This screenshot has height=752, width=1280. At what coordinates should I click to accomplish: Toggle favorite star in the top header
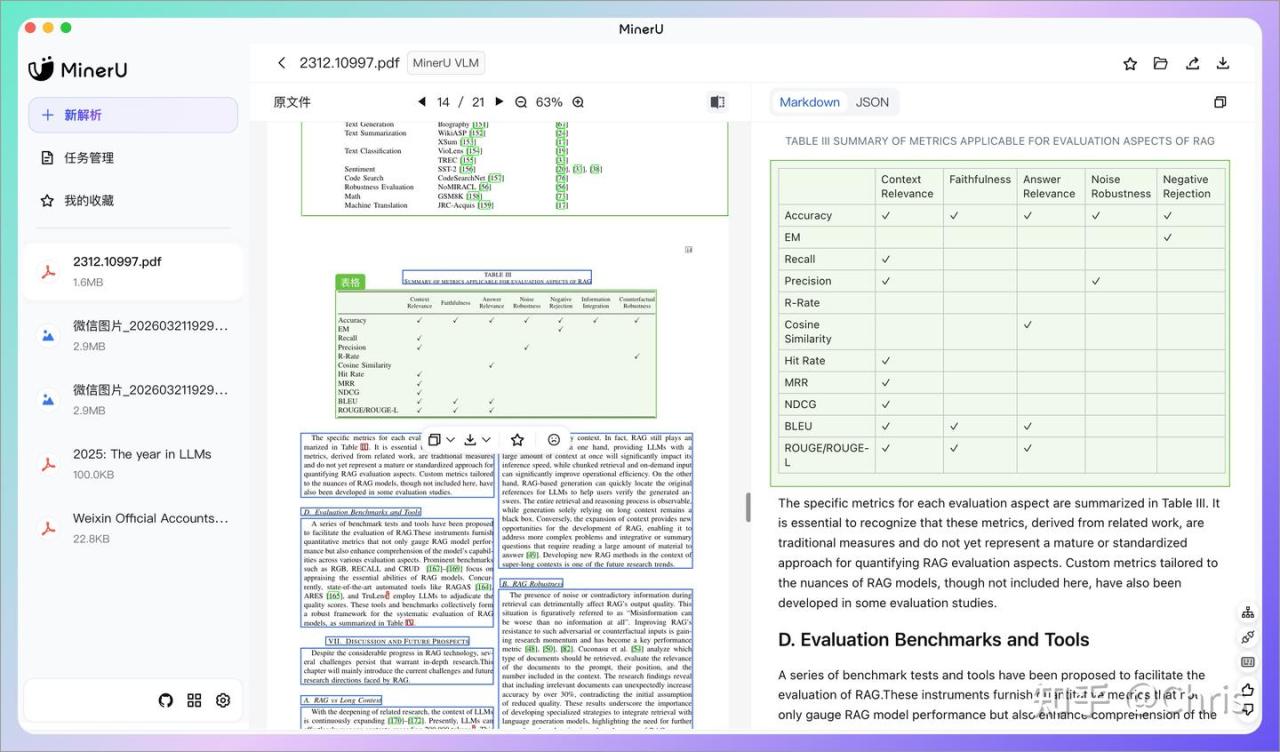(1130, 63)
